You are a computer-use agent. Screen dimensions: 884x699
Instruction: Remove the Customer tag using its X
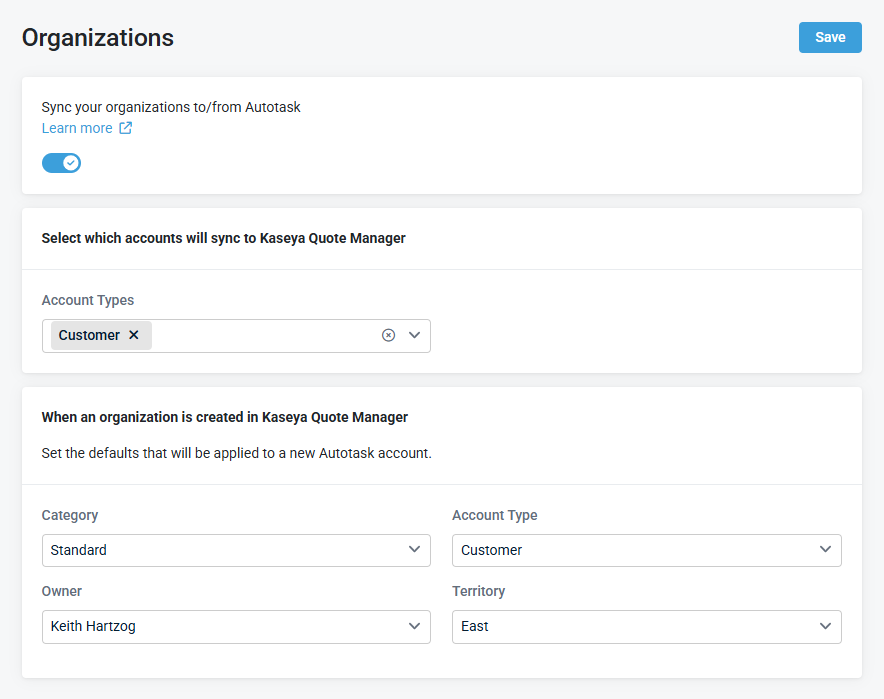(134, 335)
